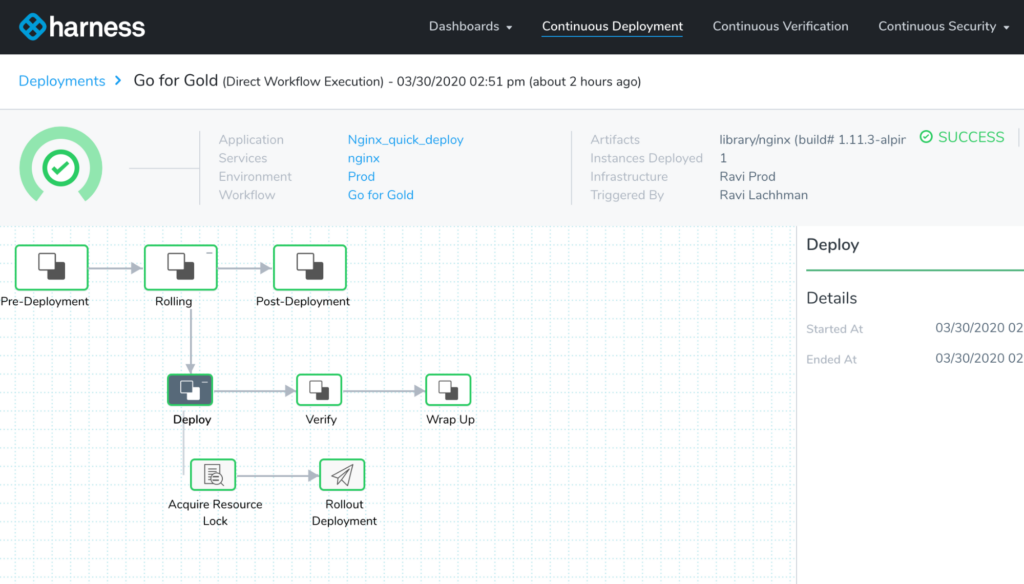Click the Pre-Deployment node label
Image resolution: width=1024 pixels, height=584 pixels.
(x=44, y=301)
